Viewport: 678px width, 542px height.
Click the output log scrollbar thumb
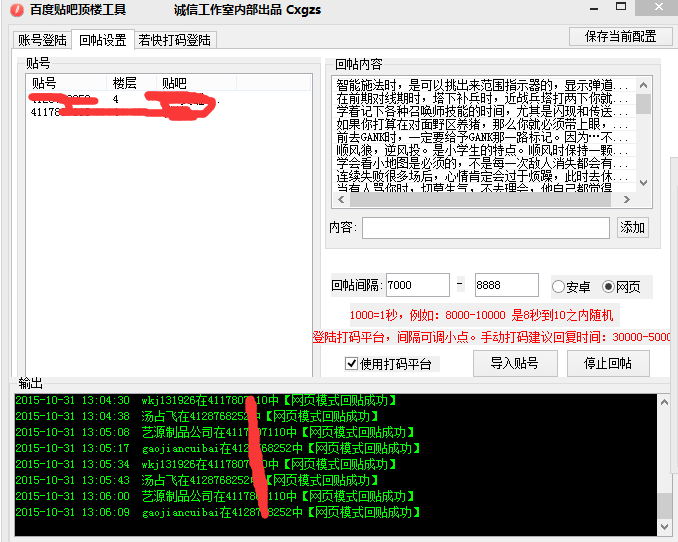(x=664, y=505)
